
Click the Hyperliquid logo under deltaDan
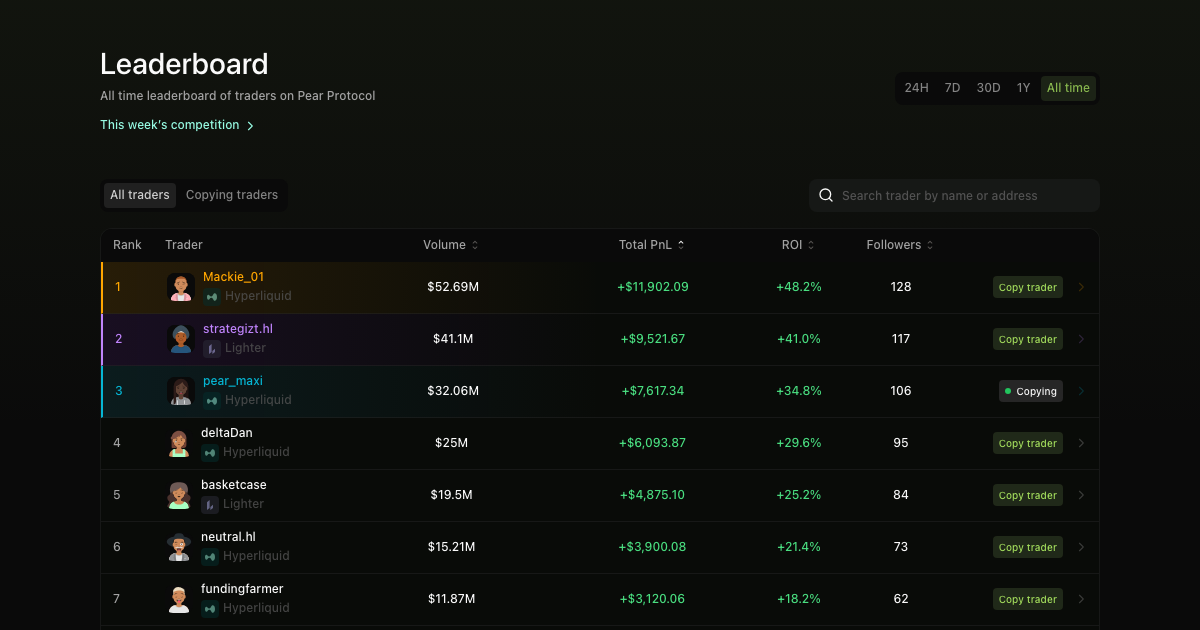(210, 452)
